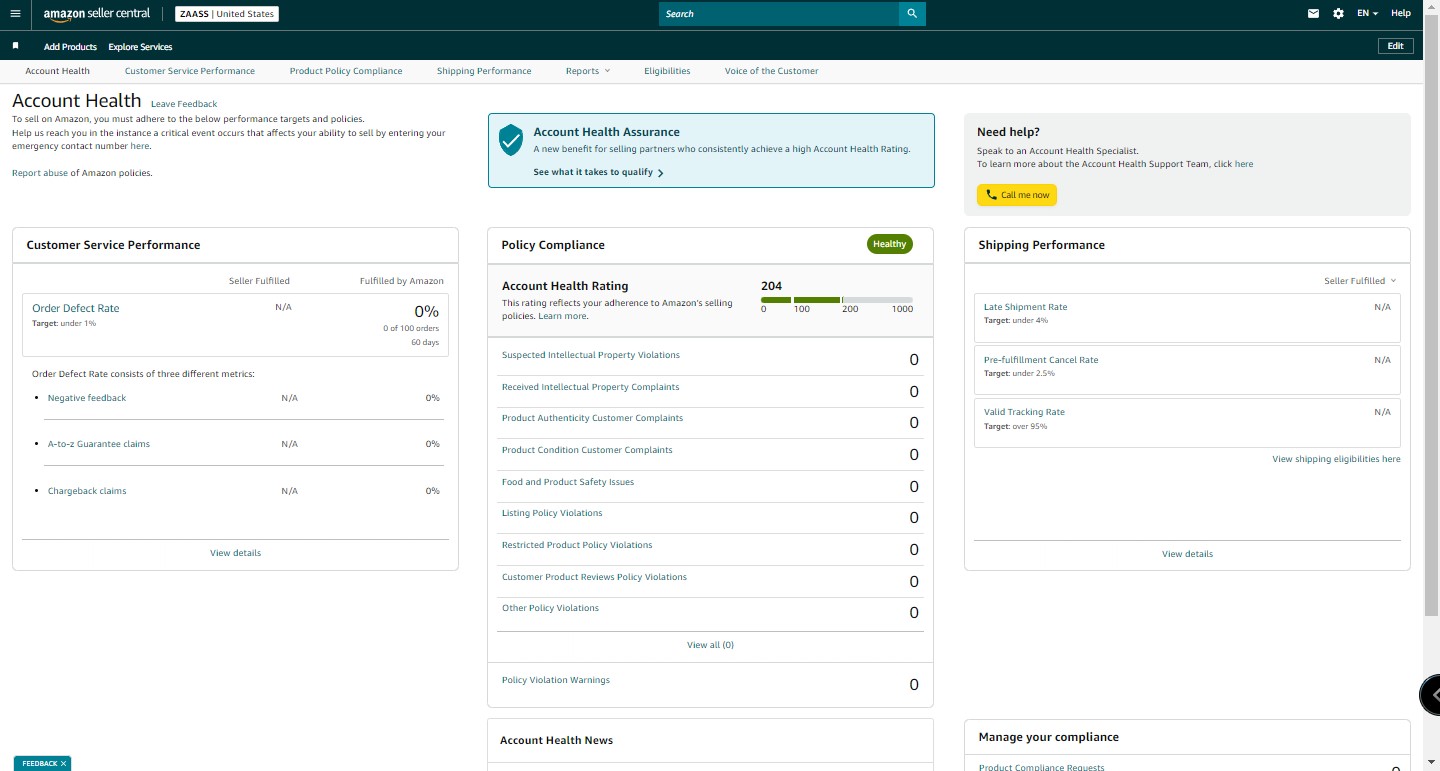1440x771 pixels.
Task: Click the Healthy status badge
Action: (x=890, y=244)
